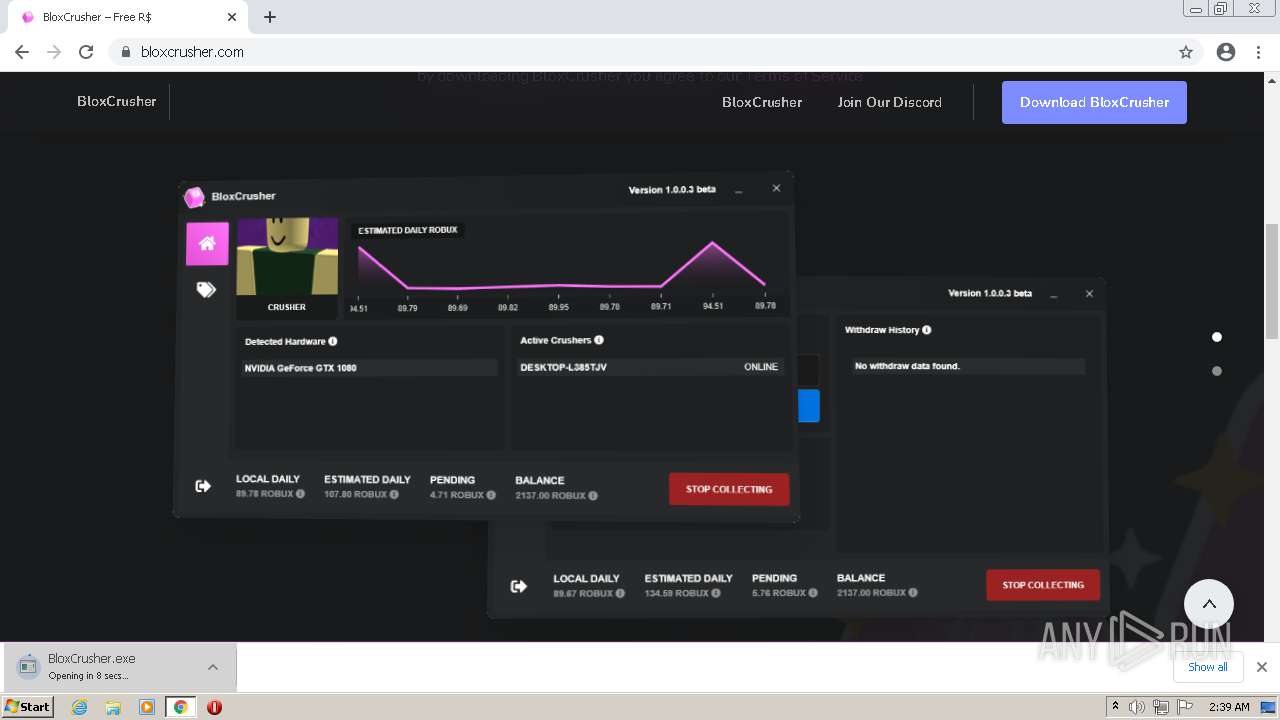The image size is (1280, 720).
Task: Click info icon beside 89.78 ROBUX local daily
Action: (x=300, y=494)
